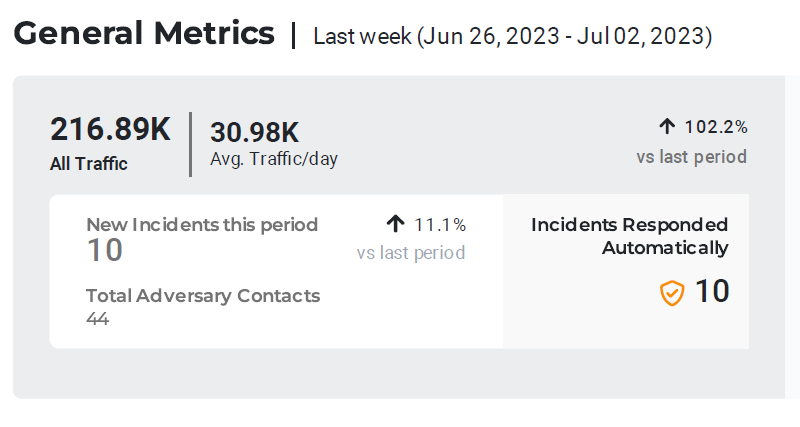The height and width of the screenshot is (427, 800).
Task: Click the vertical divider between traffic values
Action: tap(190, 144)
